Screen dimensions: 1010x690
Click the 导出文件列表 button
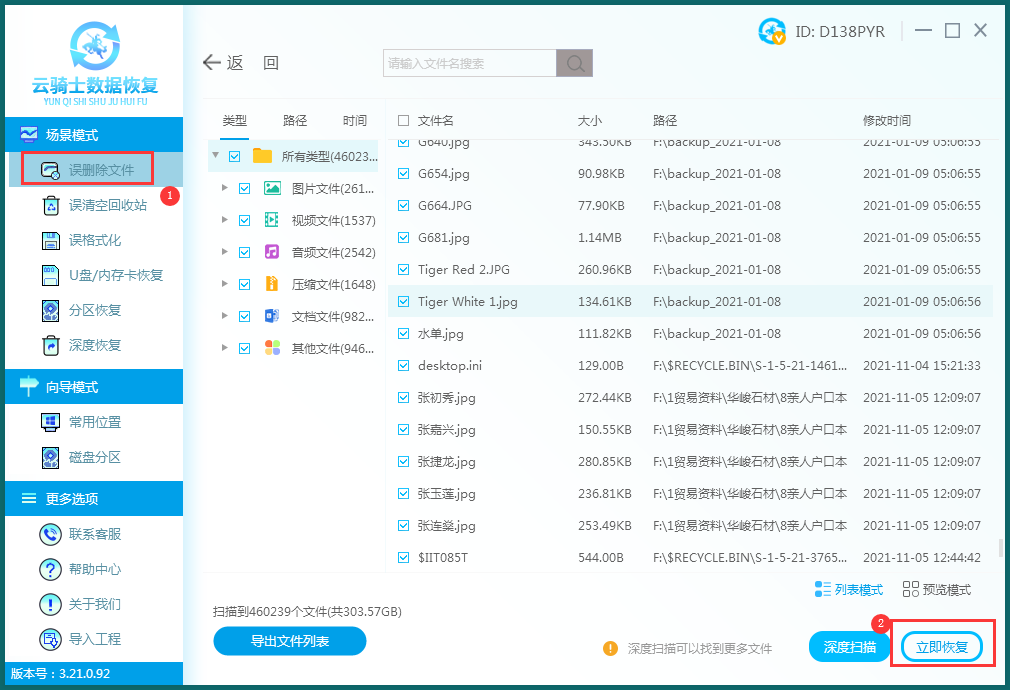(x=290, y=641)
